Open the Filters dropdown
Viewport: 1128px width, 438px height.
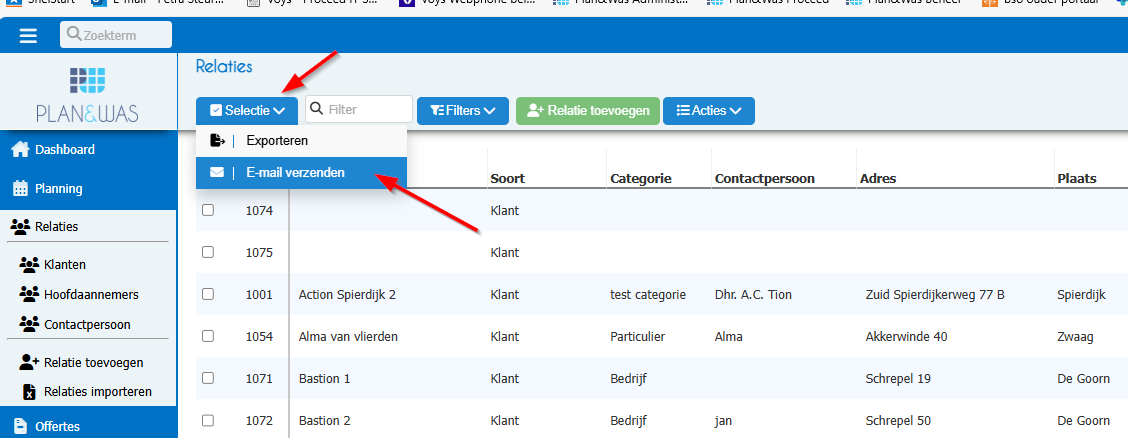(x=463, y=111)
